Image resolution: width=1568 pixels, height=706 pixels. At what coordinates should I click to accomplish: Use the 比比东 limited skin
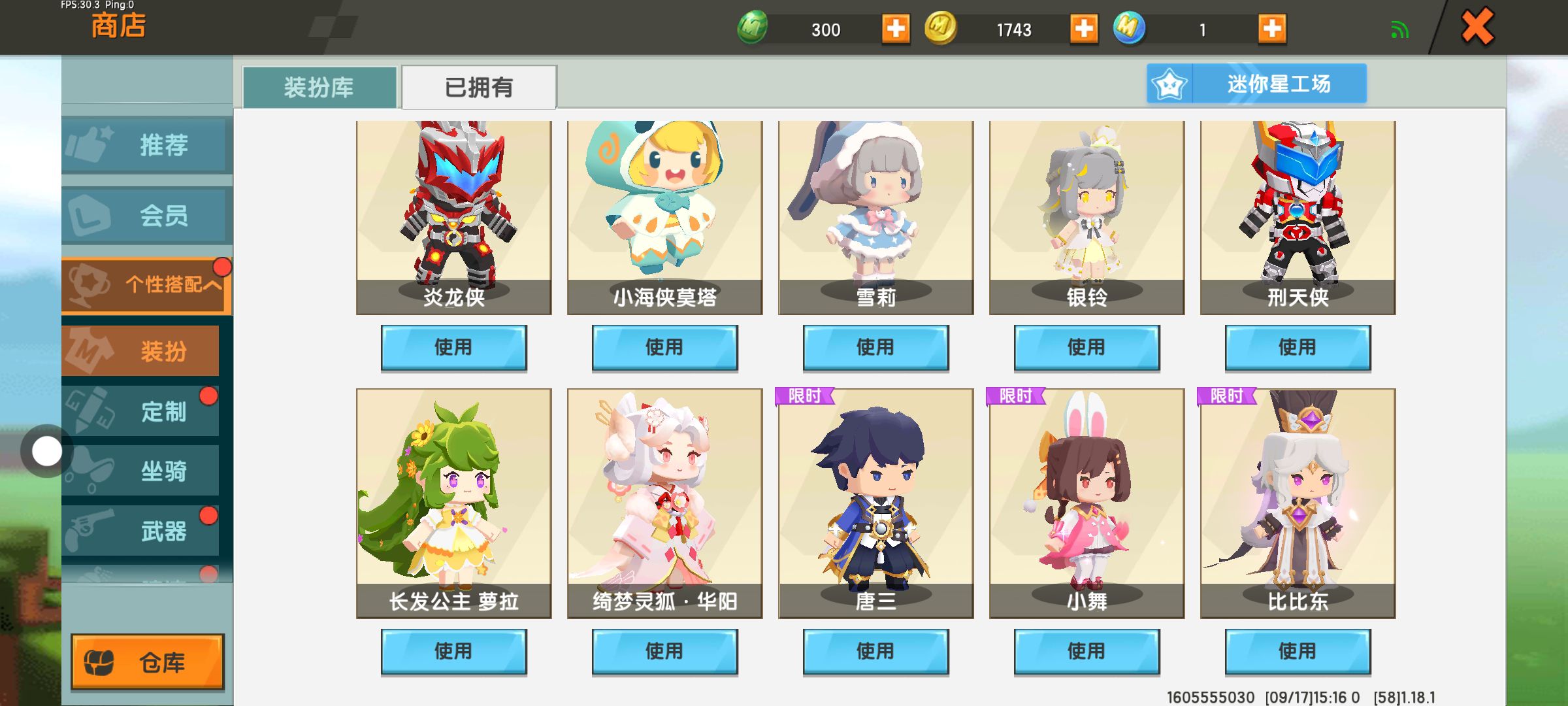[1298, 651]
